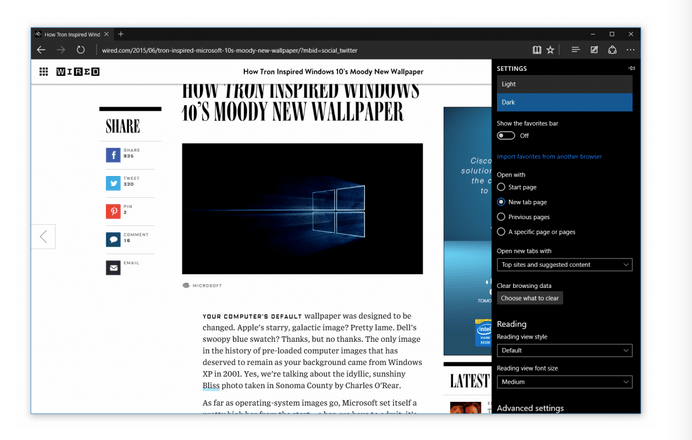Screen dimensions: 692x440
Task: Click the Cisco advertisement banner
Action: point(467,231)
